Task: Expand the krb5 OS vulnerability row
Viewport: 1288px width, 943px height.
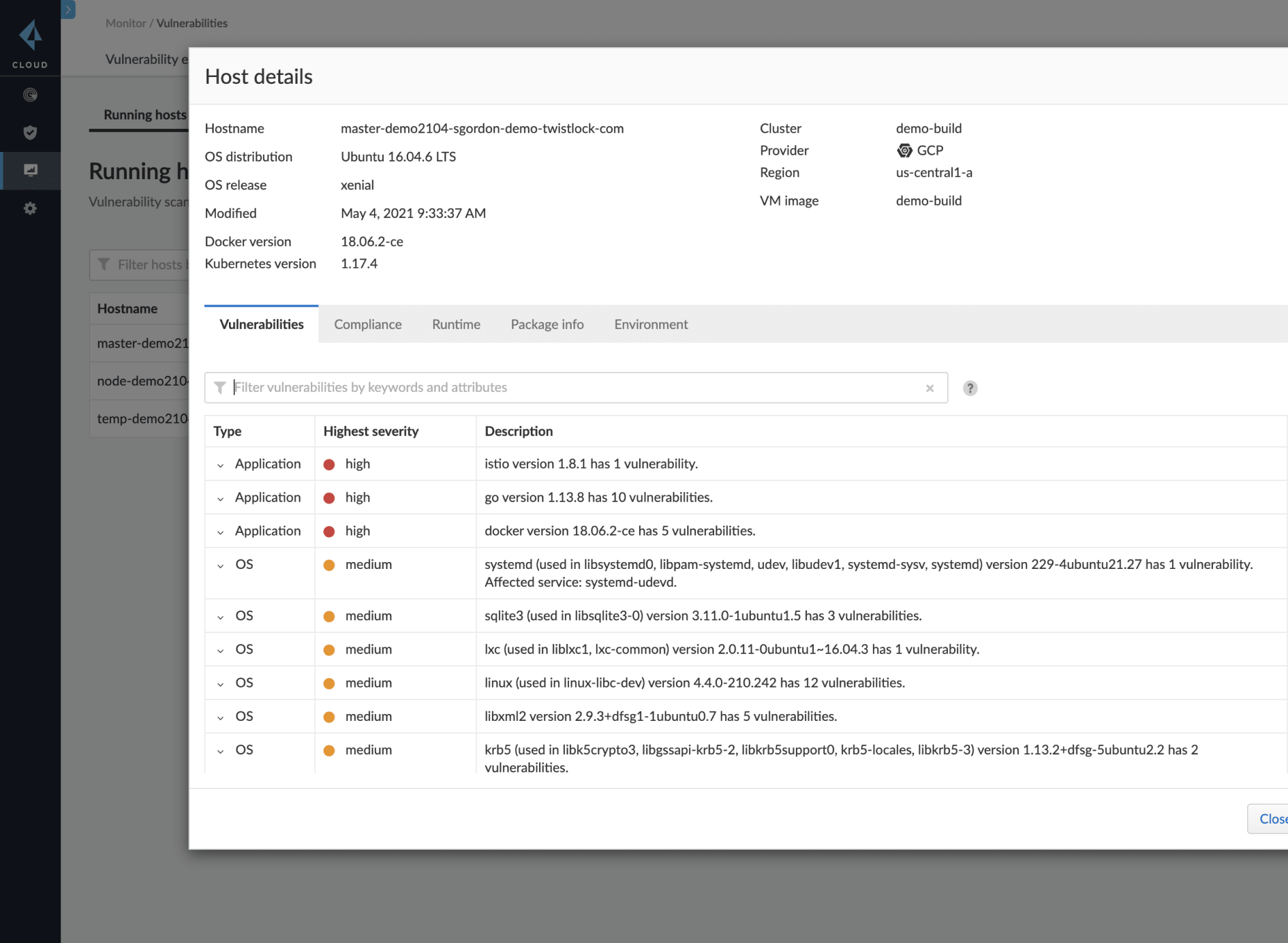Action: (219, 750)
